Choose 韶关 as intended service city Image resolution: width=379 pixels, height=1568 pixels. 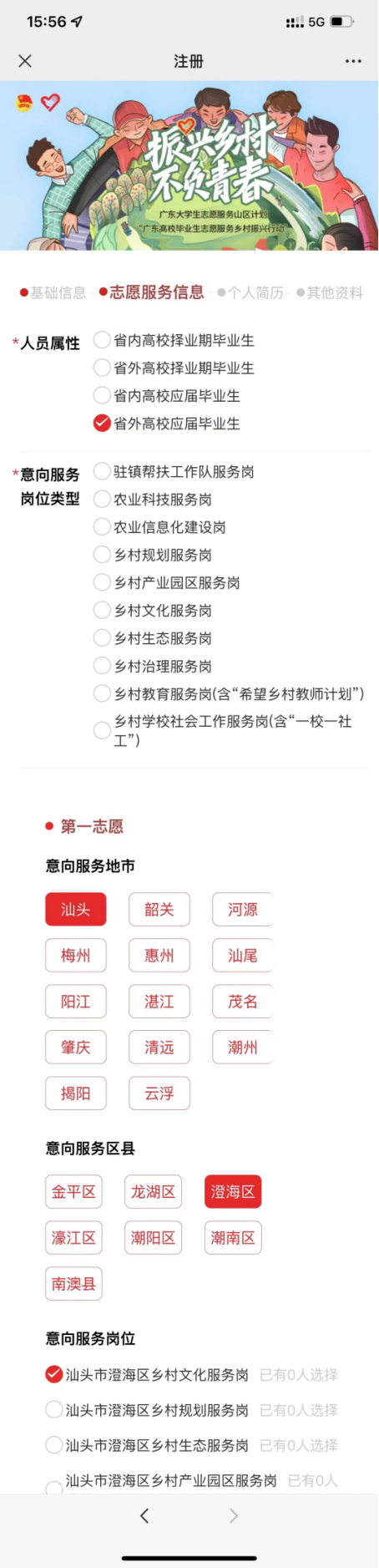159,910
